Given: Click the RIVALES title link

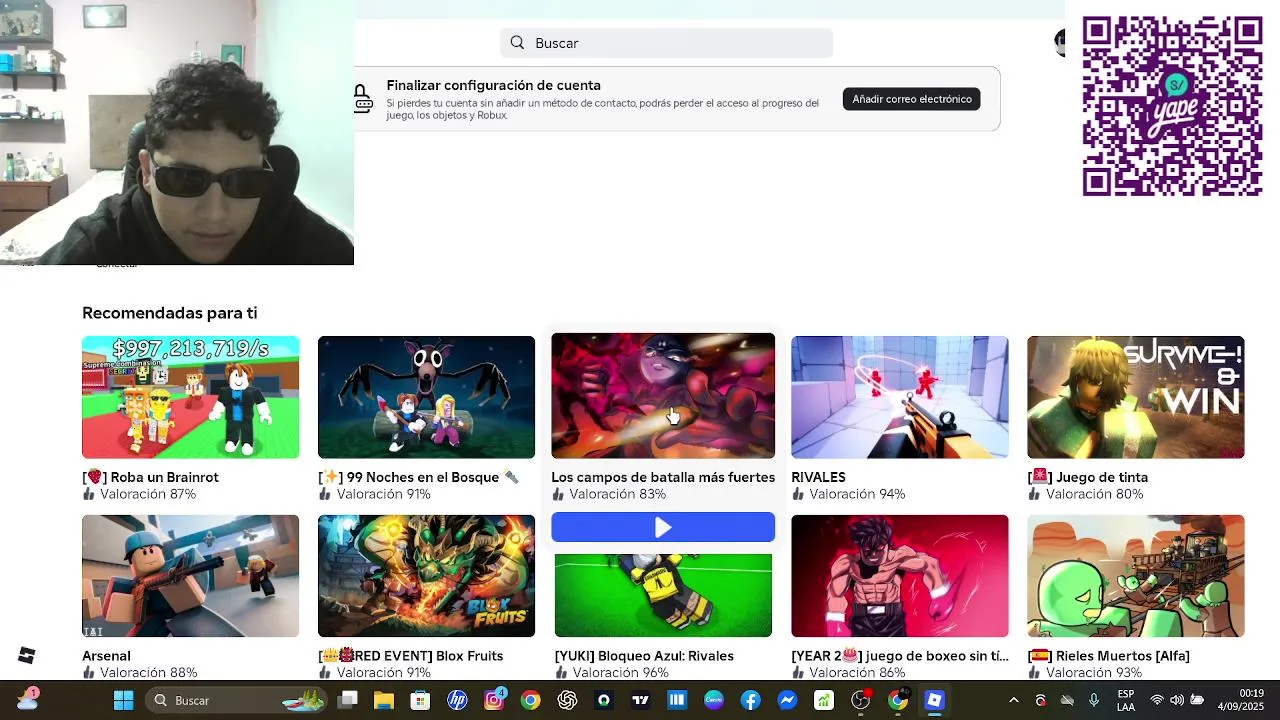Looking at the screenshot, I should (x=818, y=477).
